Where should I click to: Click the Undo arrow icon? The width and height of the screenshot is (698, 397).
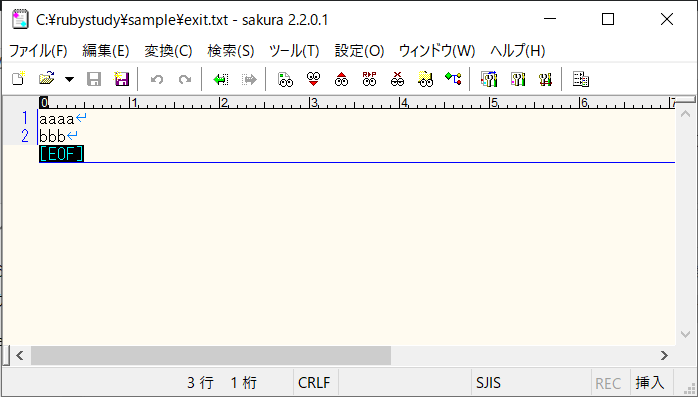pos(157,79)
